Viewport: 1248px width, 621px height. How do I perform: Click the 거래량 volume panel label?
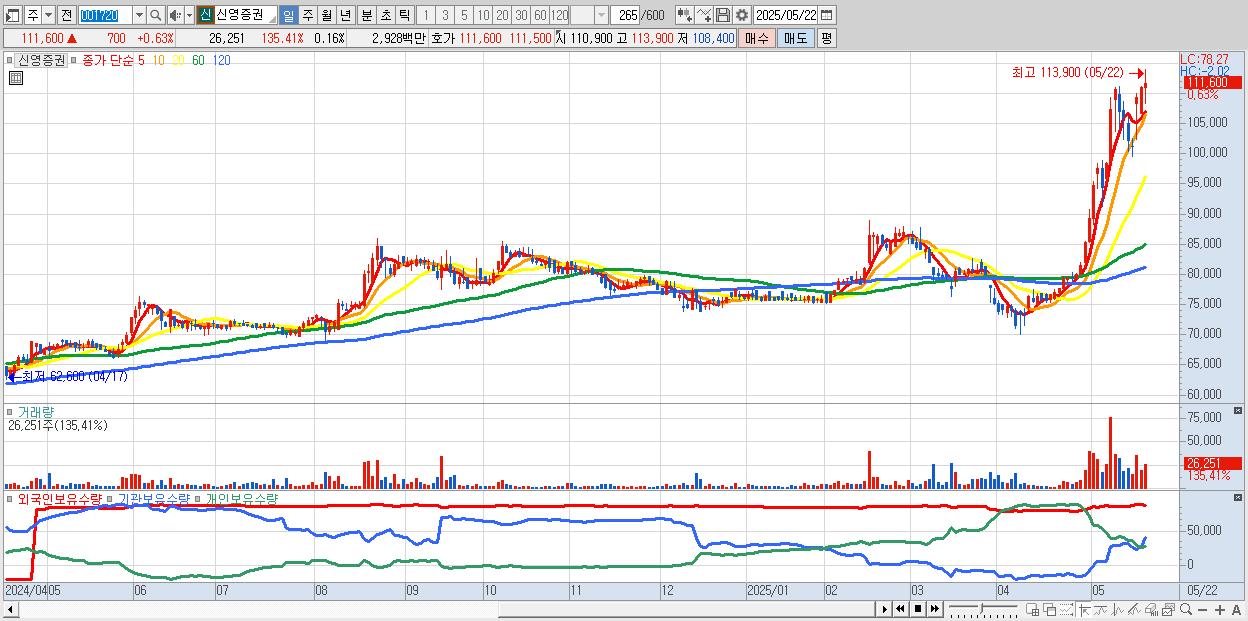point(34,411)
